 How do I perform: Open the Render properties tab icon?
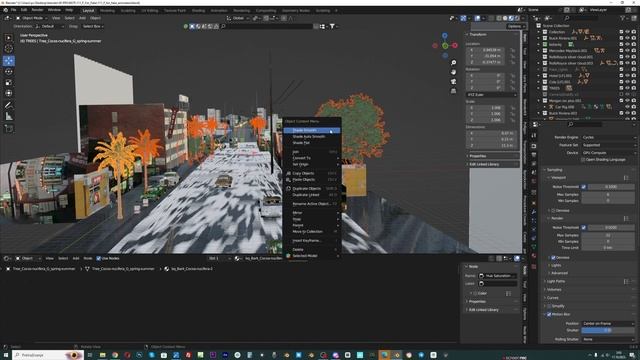pos(534,146)
